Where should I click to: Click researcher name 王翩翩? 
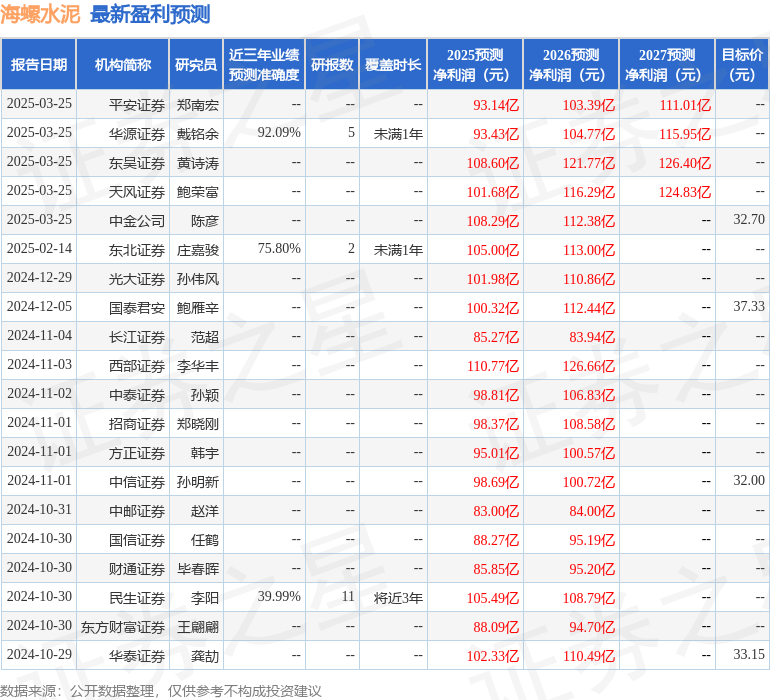point(198,627)
